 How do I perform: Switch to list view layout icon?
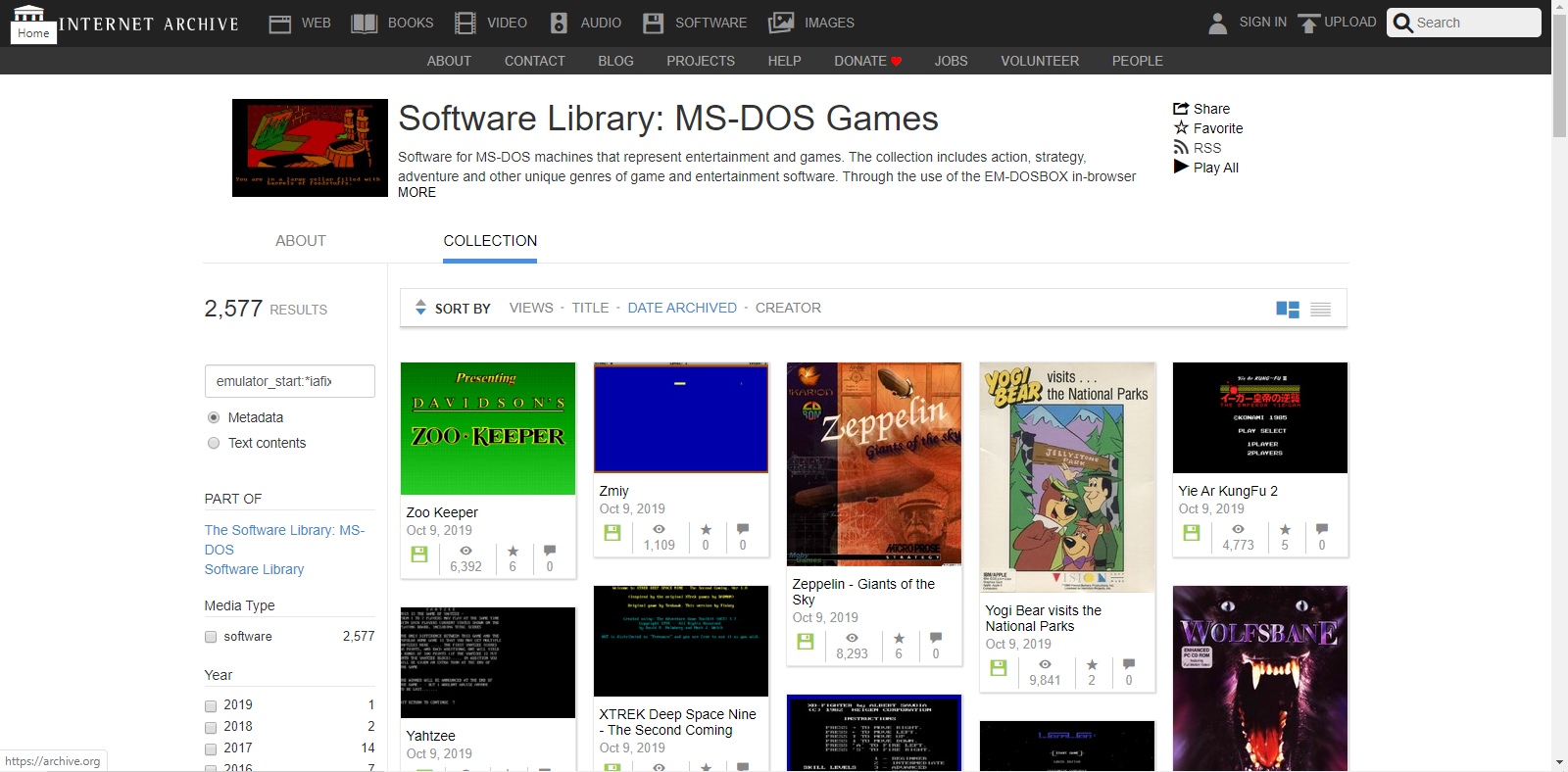1320,310
